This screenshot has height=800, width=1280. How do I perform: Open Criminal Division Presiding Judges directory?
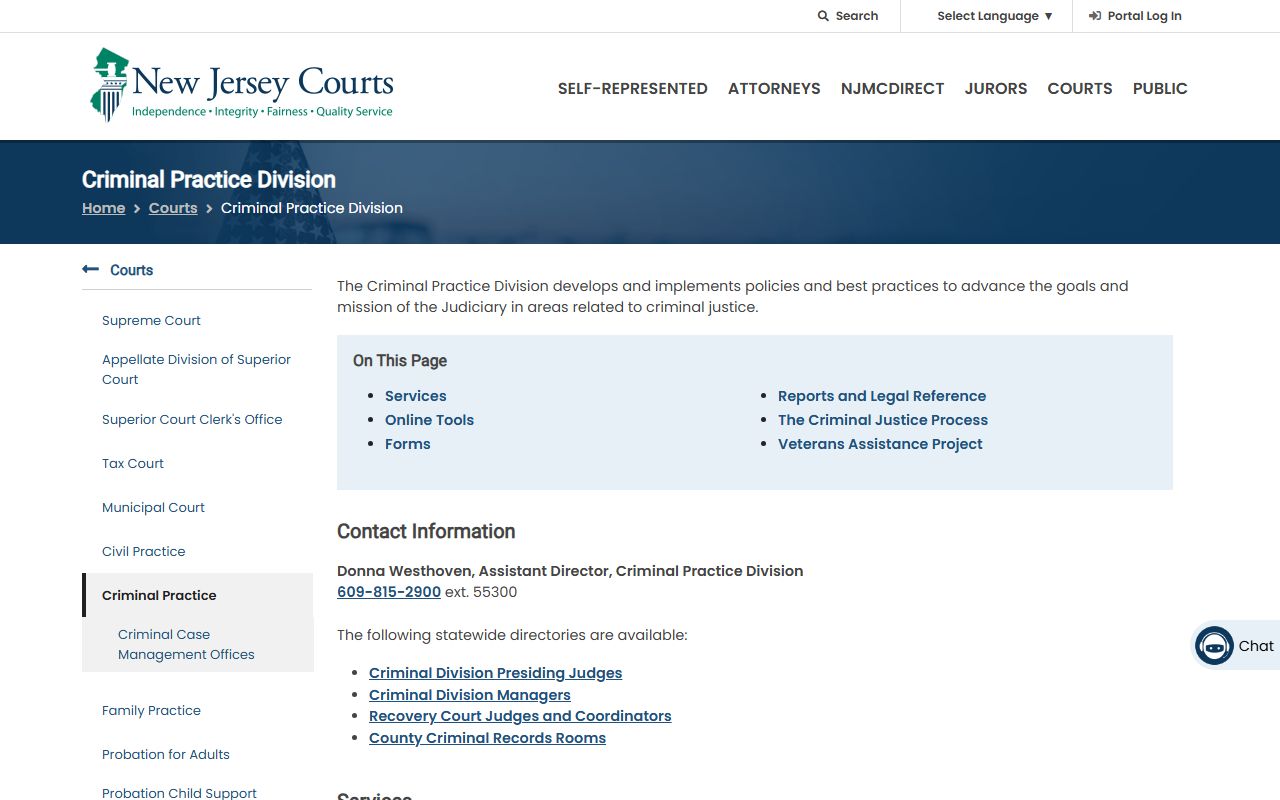pos(495,673)
